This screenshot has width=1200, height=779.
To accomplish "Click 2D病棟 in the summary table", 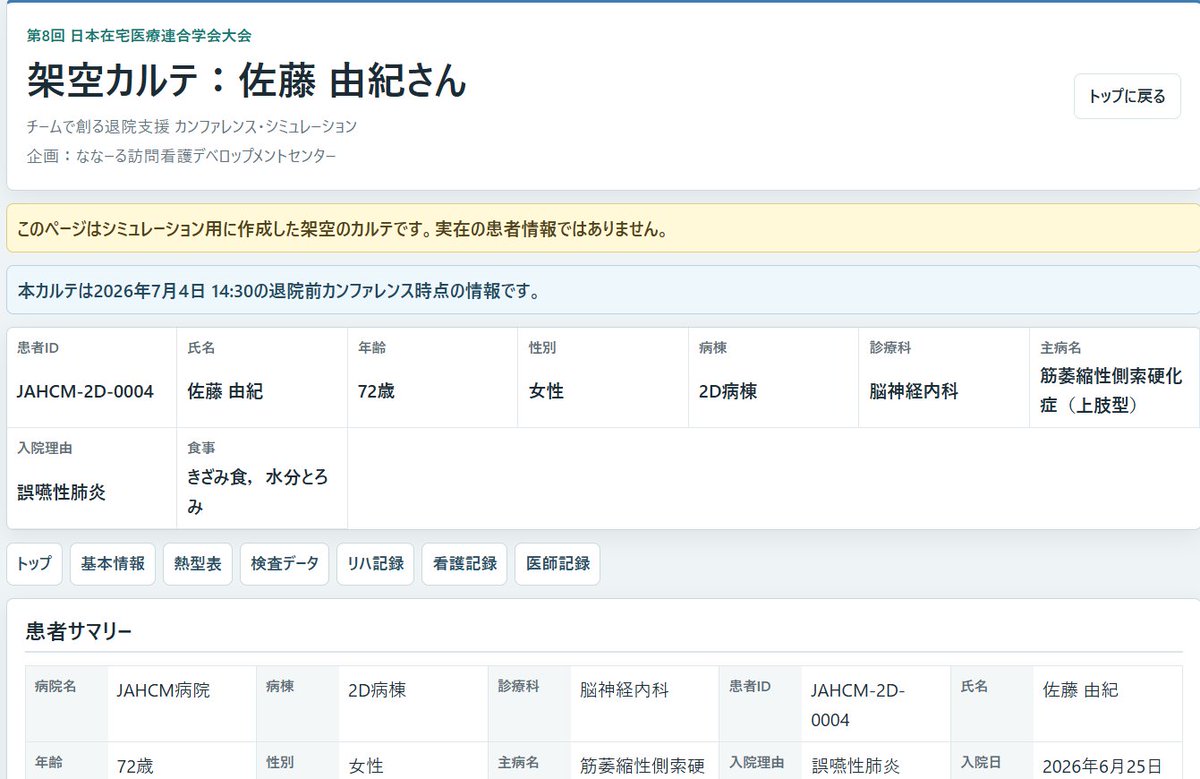I will 377,690.
